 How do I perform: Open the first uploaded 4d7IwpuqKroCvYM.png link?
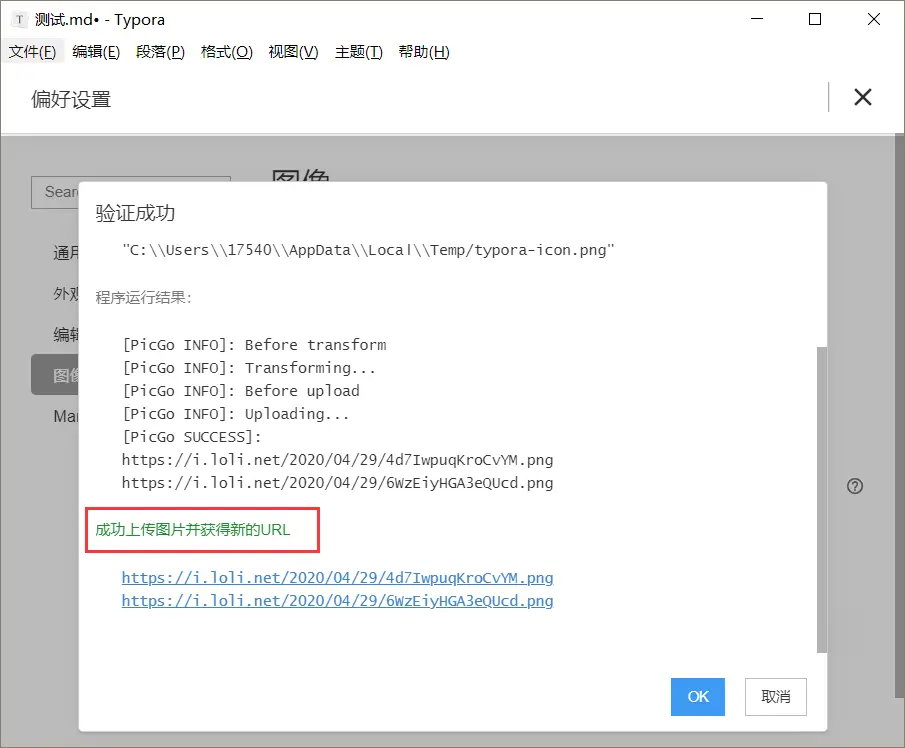click(337, 578)
